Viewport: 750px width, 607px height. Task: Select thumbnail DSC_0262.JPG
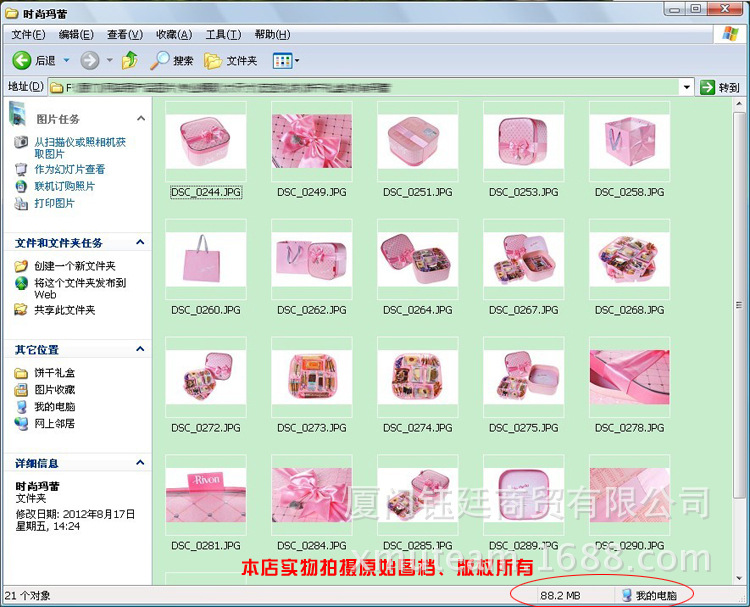coord(312,259)
